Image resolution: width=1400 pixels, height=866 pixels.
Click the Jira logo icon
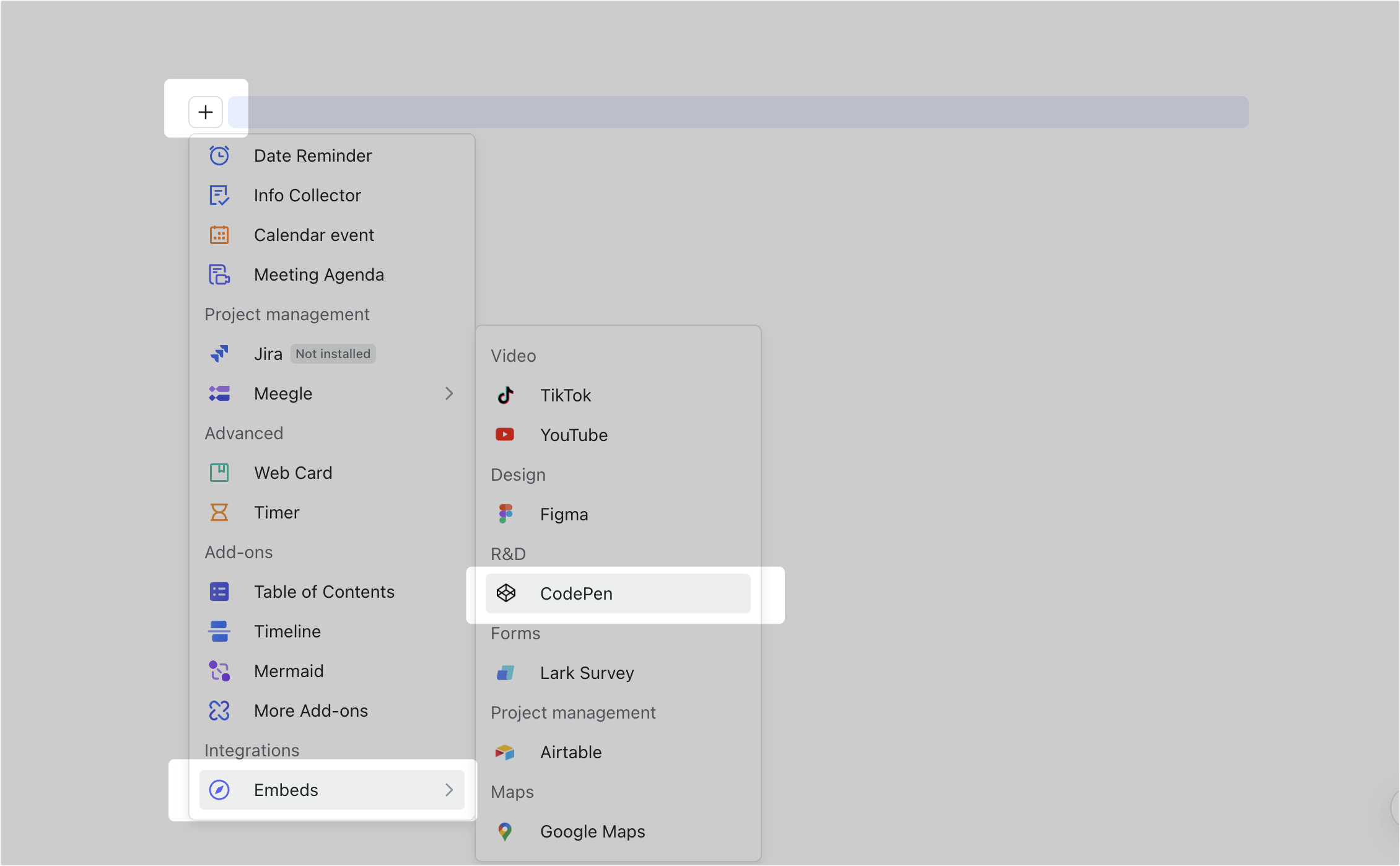pyautogui.click(x=219, y=354)
